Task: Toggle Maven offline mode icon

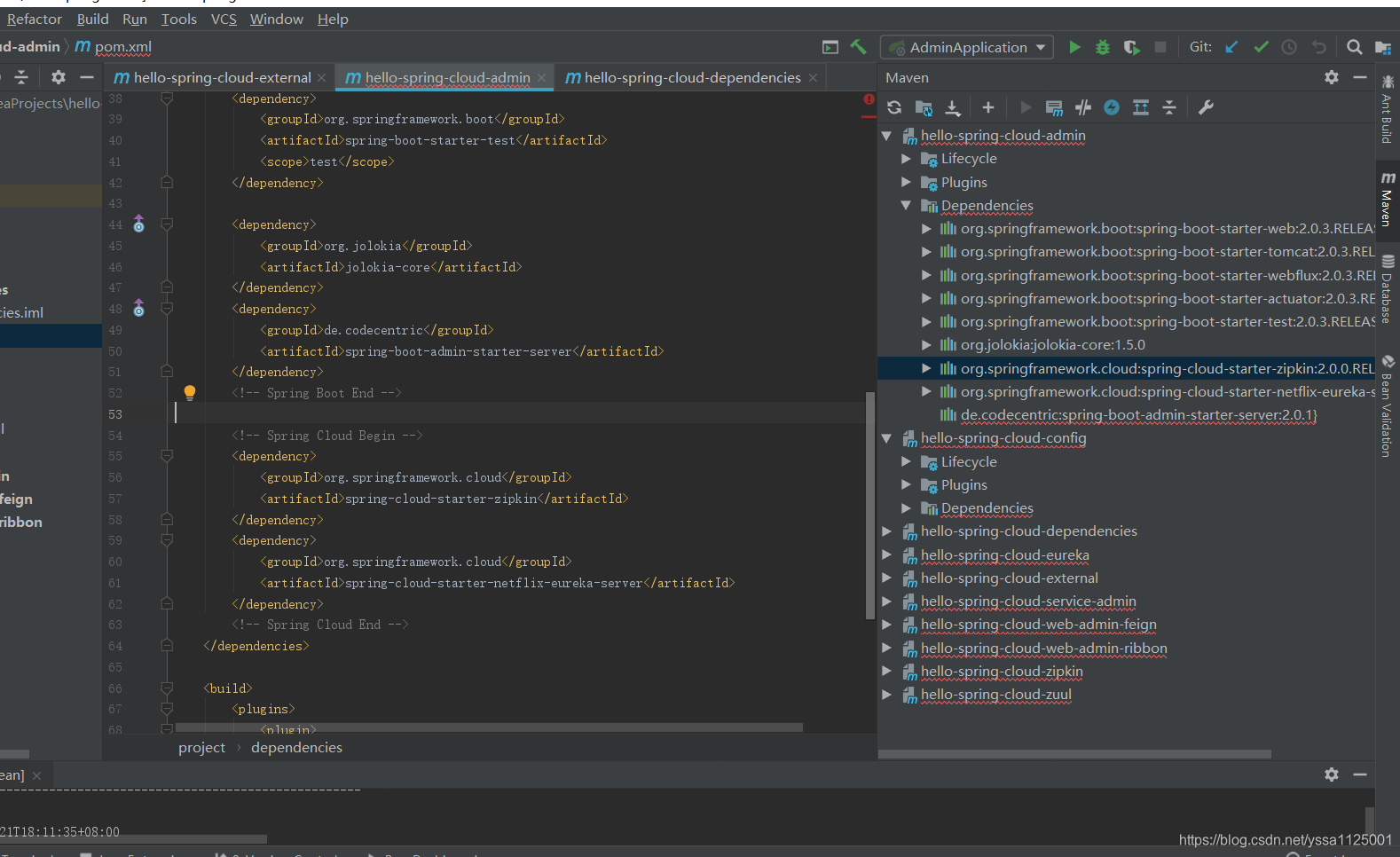Action: point(1083,107)
